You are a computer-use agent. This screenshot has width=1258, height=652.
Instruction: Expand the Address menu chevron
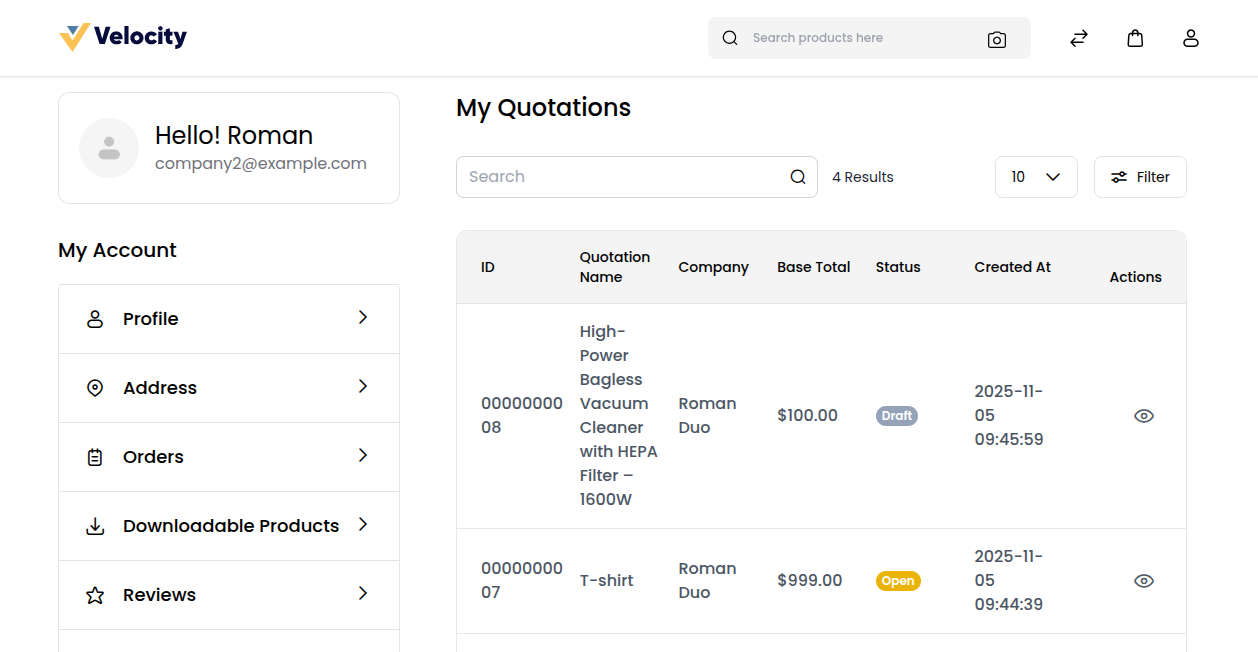(x=363, y=387)
